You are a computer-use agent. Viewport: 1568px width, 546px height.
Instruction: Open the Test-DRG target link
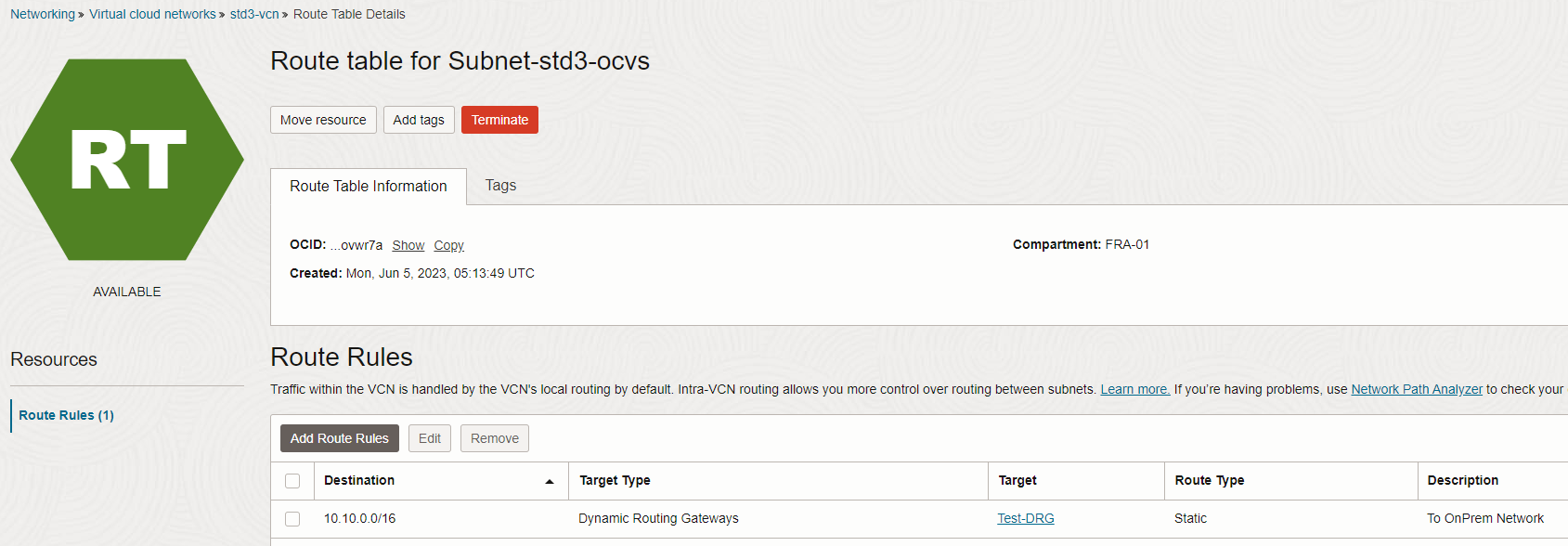(1025, 518)
